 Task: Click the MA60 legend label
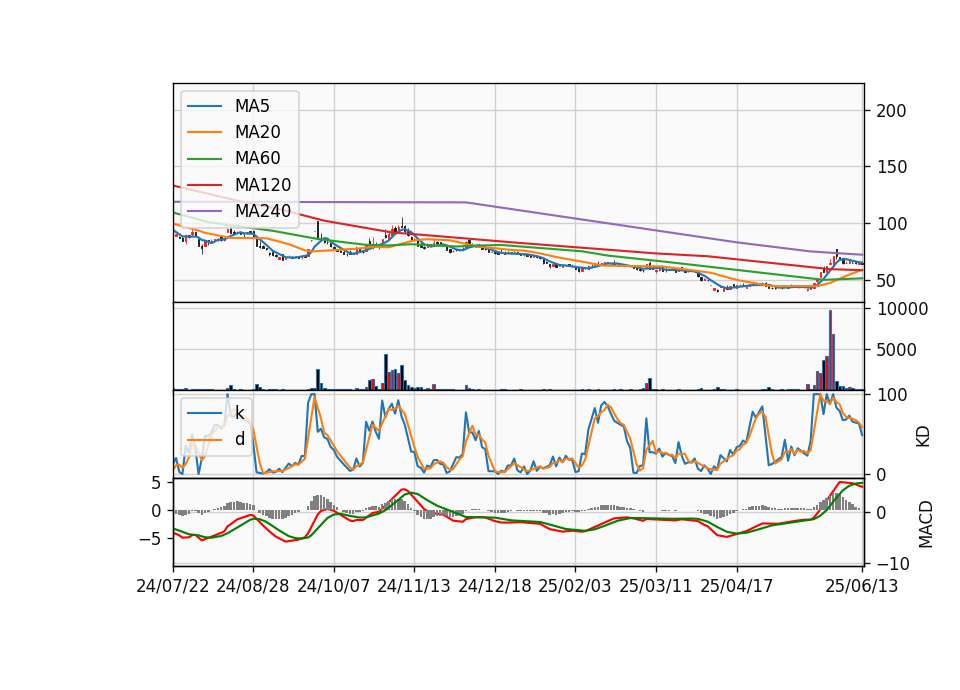[x=257, y=158]
